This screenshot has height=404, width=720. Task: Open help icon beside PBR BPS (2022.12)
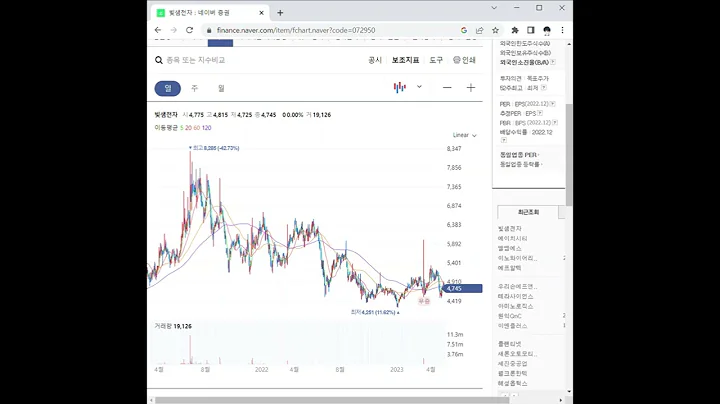pos(555,123)
